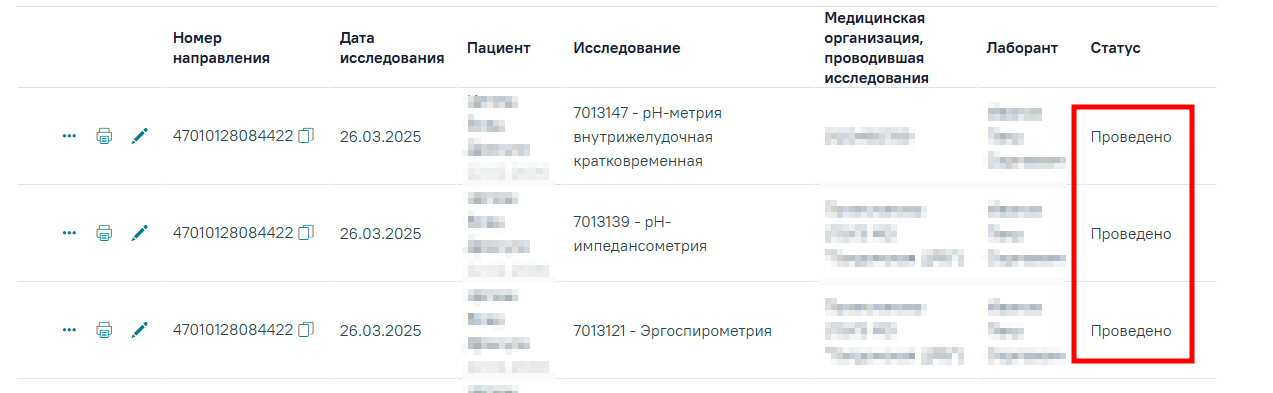Image resolution: width=1273 pixels, height=393 pixels.
Task: Copy the referral number in the pH-импедансометрия row
Action: 306,233
